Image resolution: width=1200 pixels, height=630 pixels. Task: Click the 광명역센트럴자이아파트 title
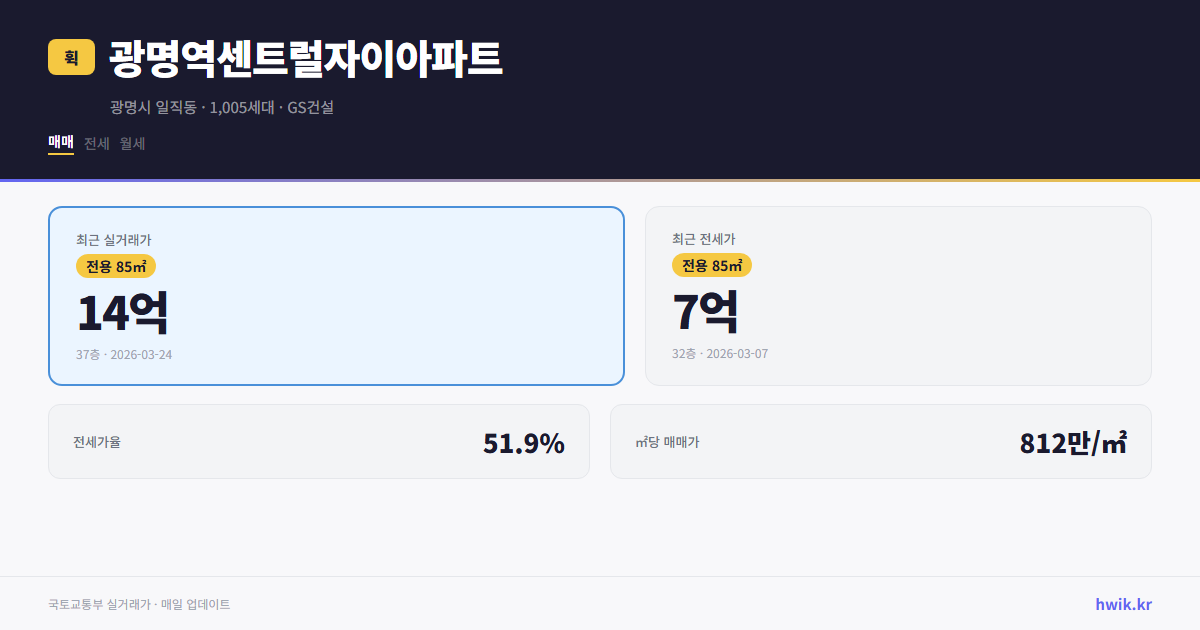(x=305, y=57)
